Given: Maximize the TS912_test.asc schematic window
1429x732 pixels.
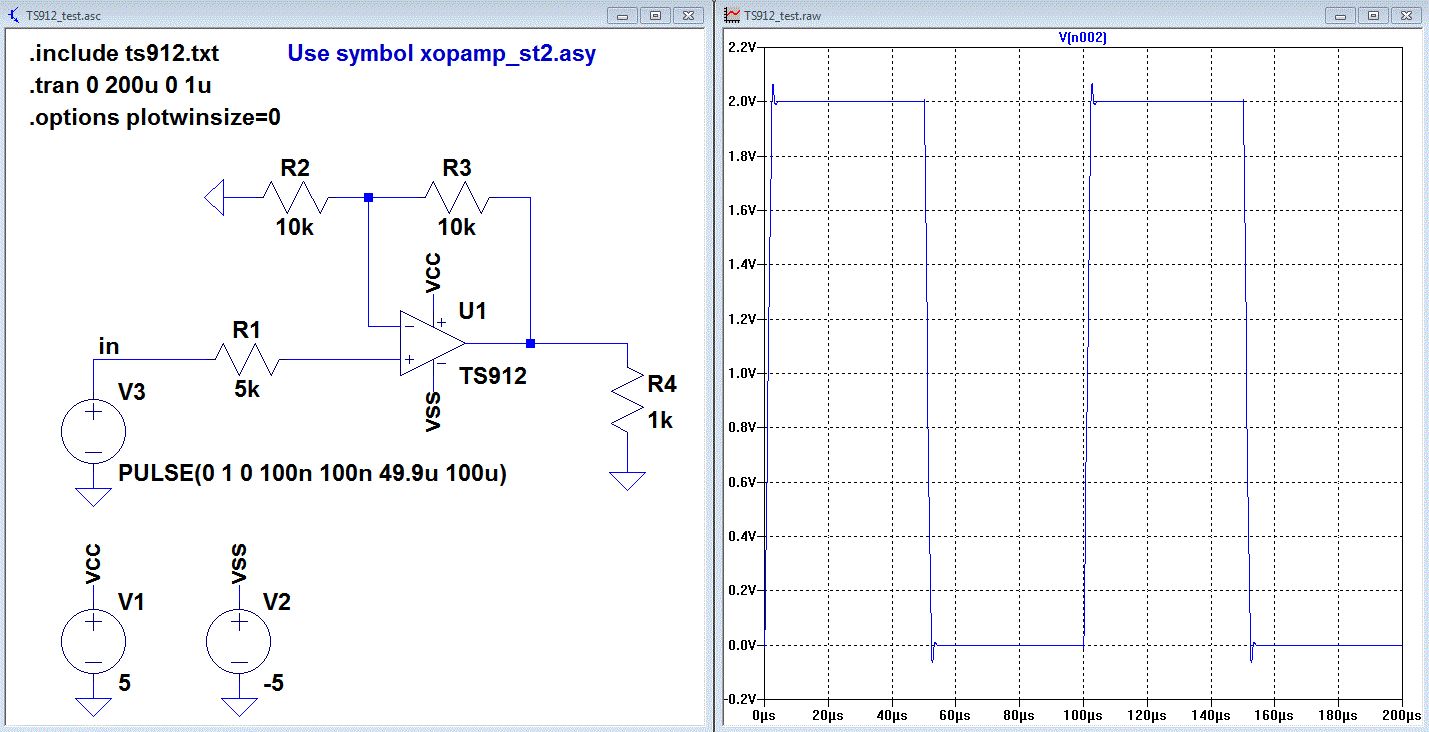Looking at the screenshot, I should coord(656,16).
